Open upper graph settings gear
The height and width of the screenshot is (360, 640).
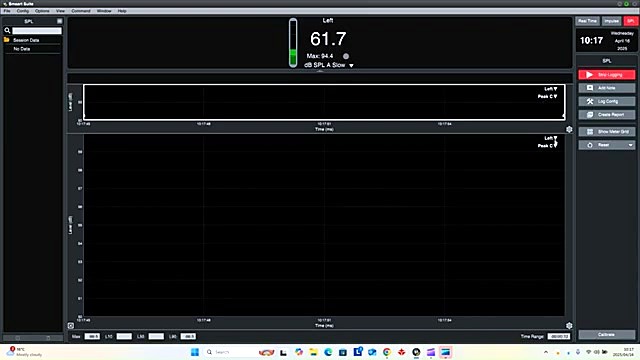click(x=569, y=129)
